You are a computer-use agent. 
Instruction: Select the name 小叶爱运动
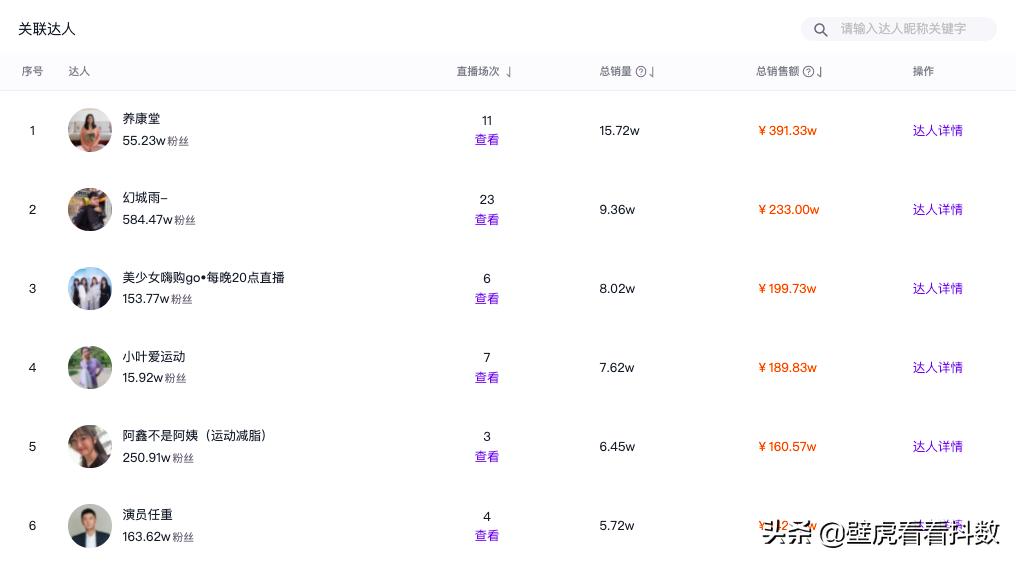point(154,357)
